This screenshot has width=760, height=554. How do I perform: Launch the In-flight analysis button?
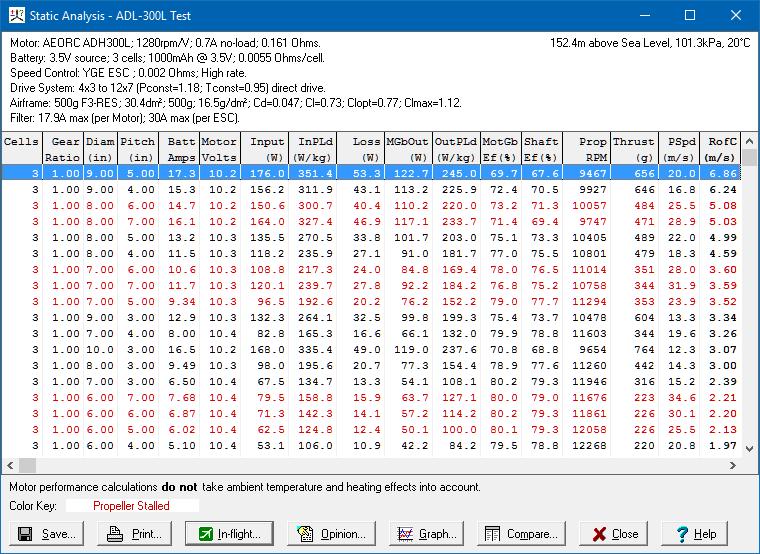click(x=232, y=534)
